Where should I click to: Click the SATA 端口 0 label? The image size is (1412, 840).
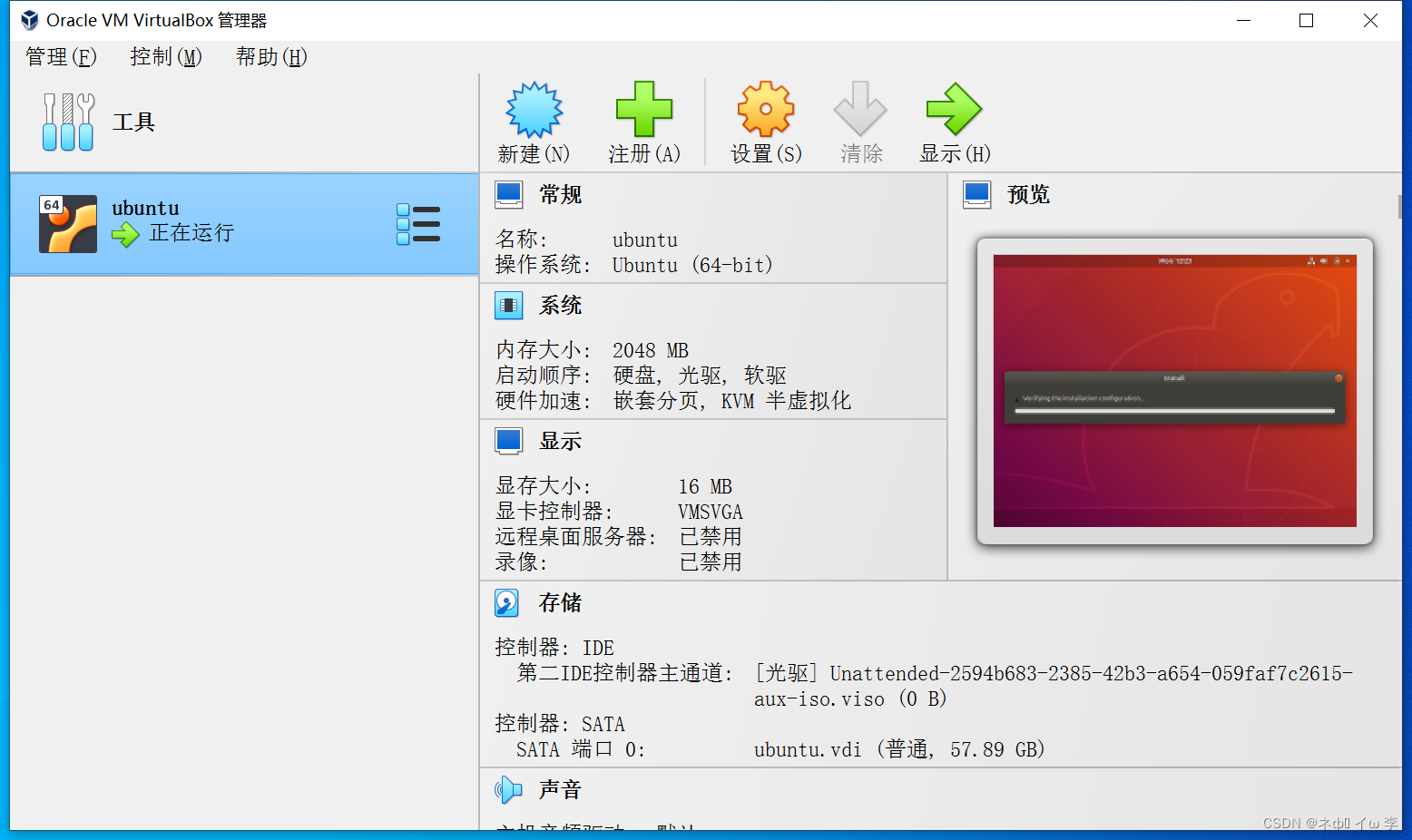pyautogui.click(x=581, y=749)
